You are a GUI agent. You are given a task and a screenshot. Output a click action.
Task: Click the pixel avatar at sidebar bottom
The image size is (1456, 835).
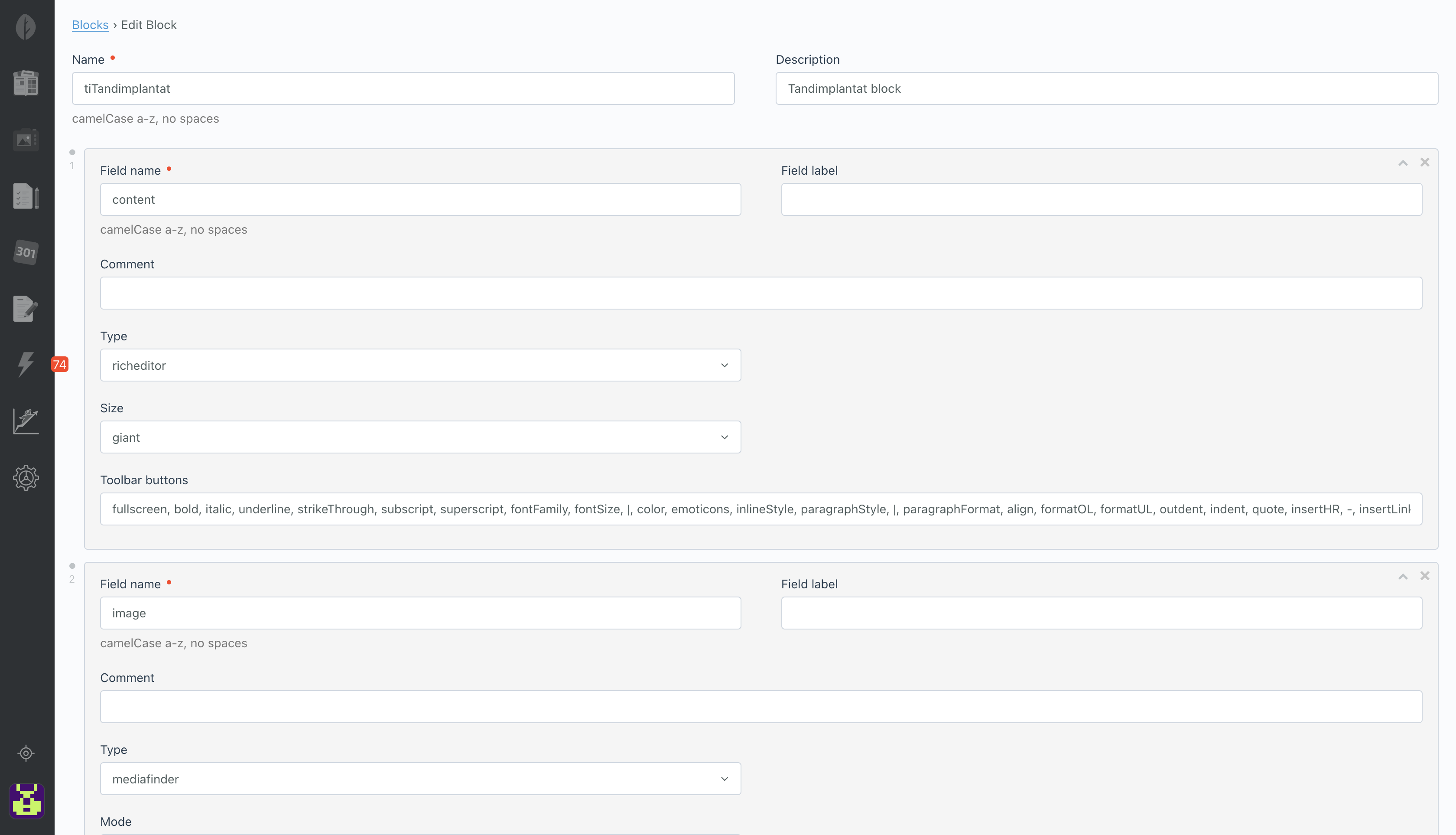pos(27,801)
